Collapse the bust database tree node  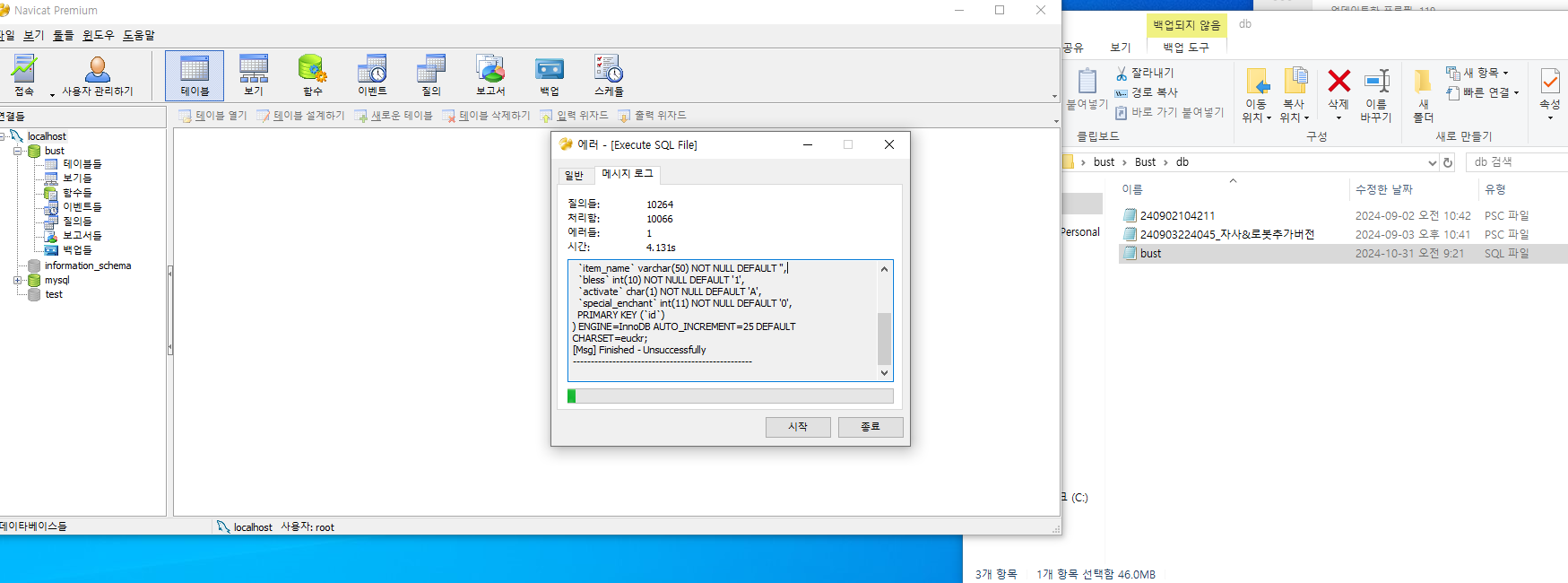(x=17, y=151)
